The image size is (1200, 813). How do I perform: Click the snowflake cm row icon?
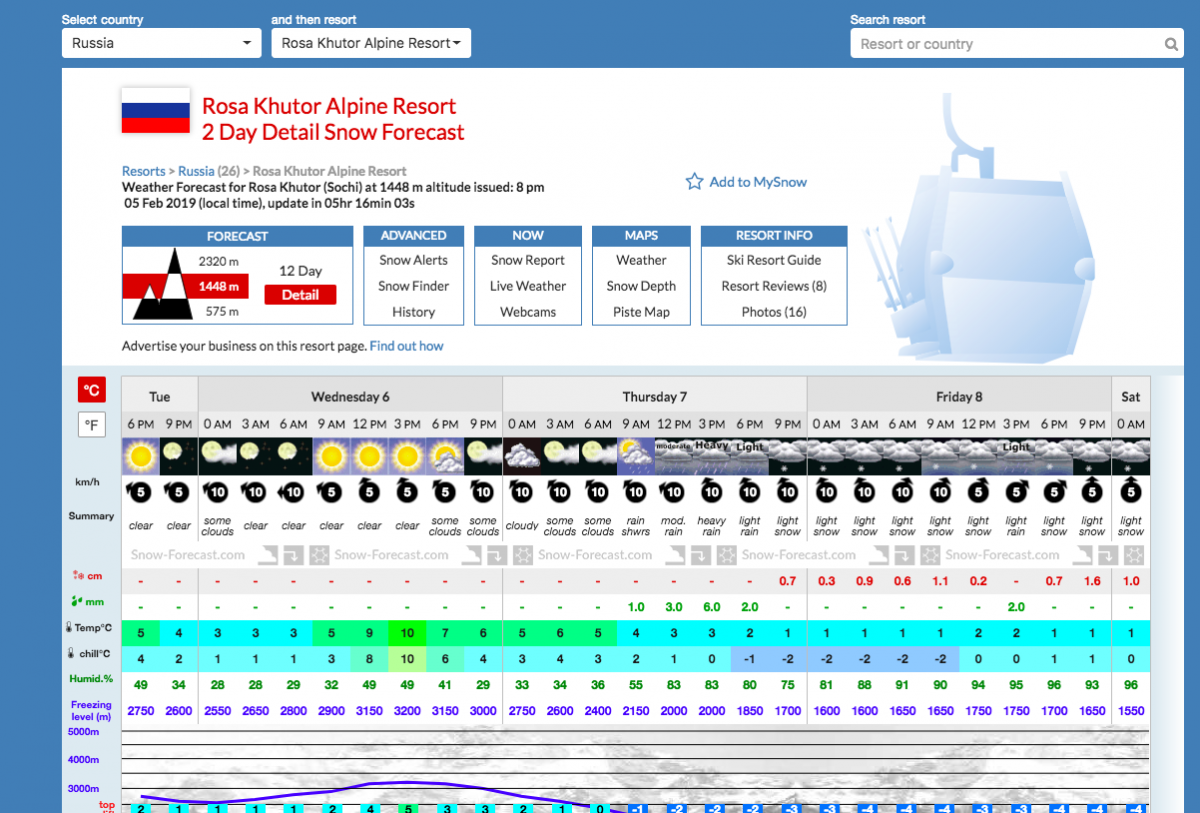(x=78, y=575)
